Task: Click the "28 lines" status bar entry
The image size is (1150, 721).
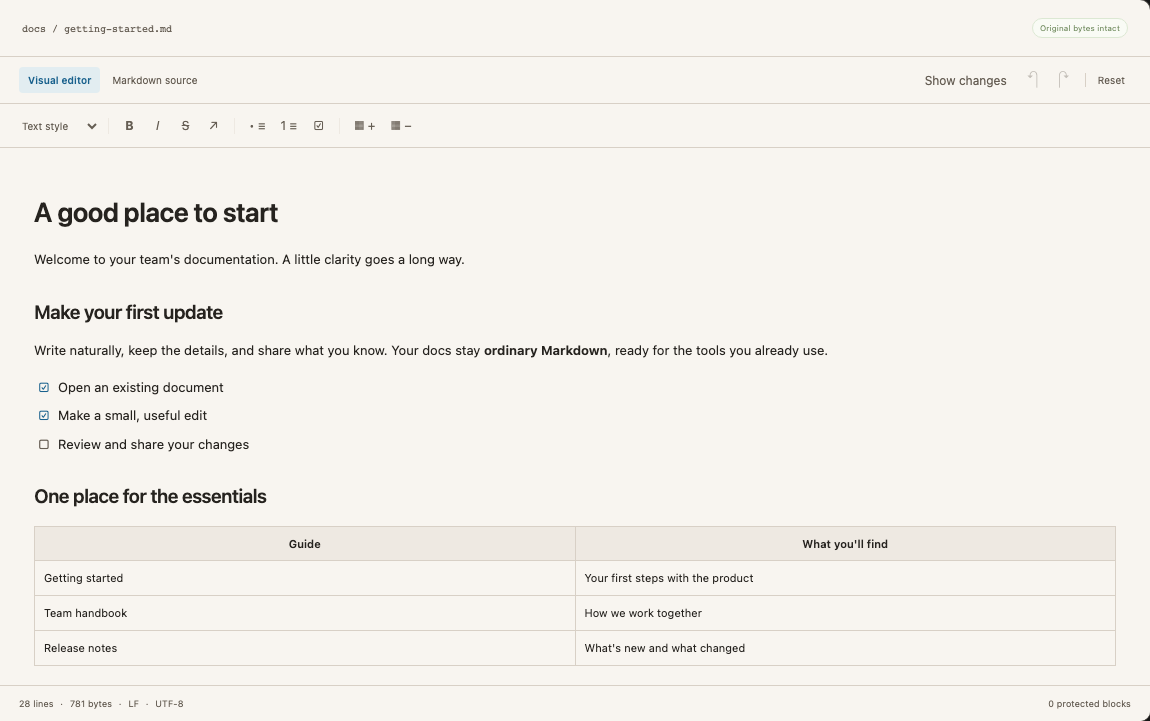Action: click(x=36, y=704)
